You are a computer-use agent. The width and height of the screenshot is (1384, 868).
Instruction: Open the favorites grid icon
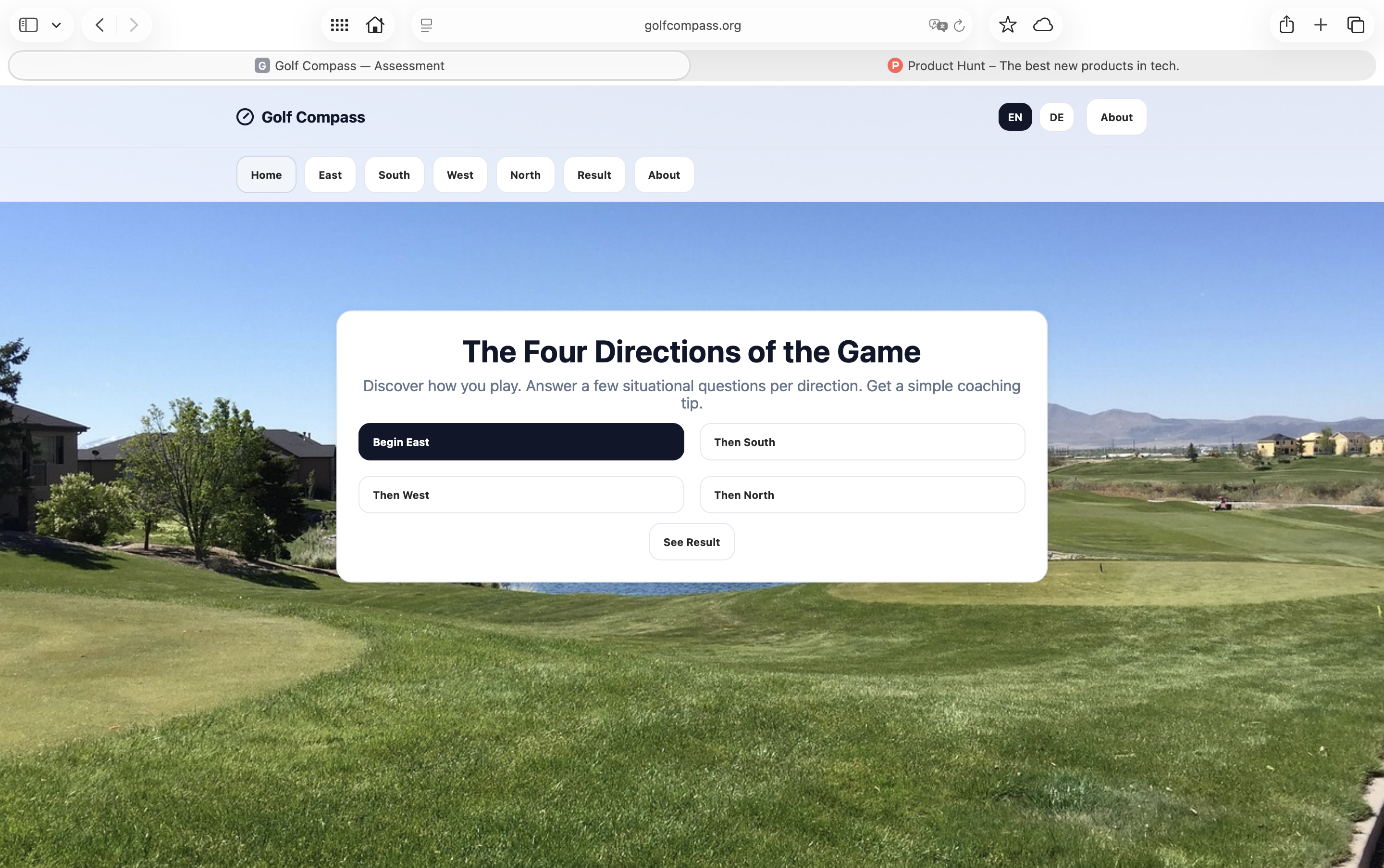point(339,25)
